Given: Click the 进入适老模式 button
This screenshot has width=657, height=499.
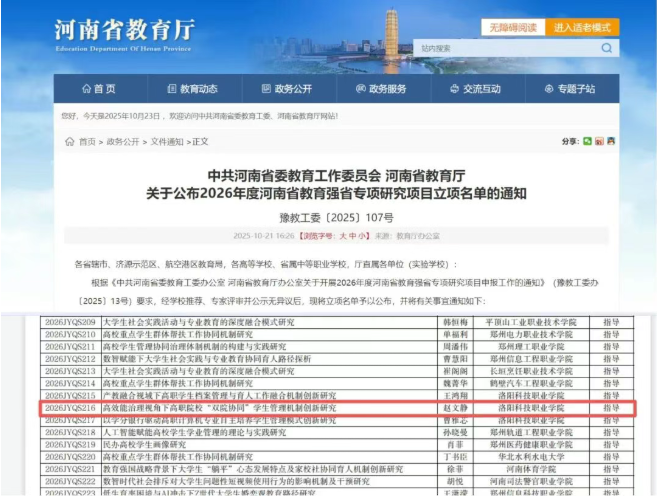Looking at the screenshot, I should [x=582, y=27].
